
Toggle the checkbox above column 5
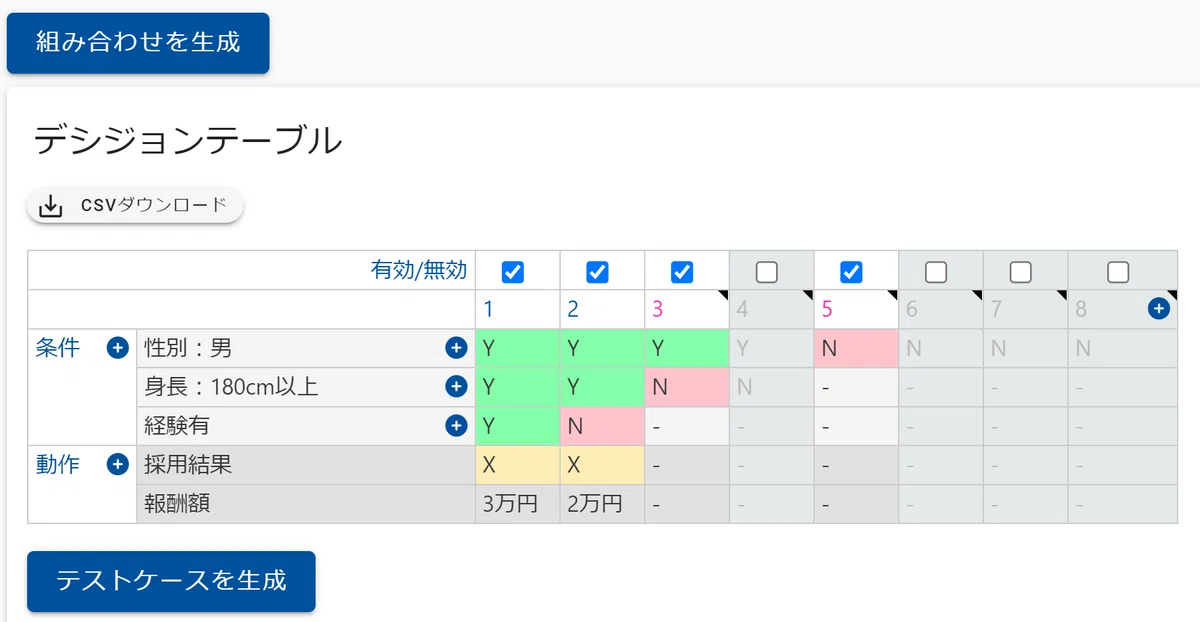(852, 271)
